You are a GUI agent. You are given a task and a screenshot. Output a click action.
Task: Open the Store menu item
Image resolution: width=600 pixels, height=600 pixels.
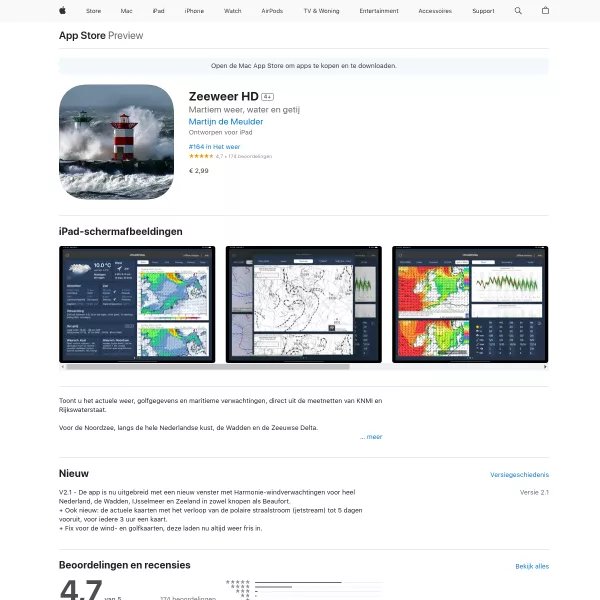tap(93, 11)
